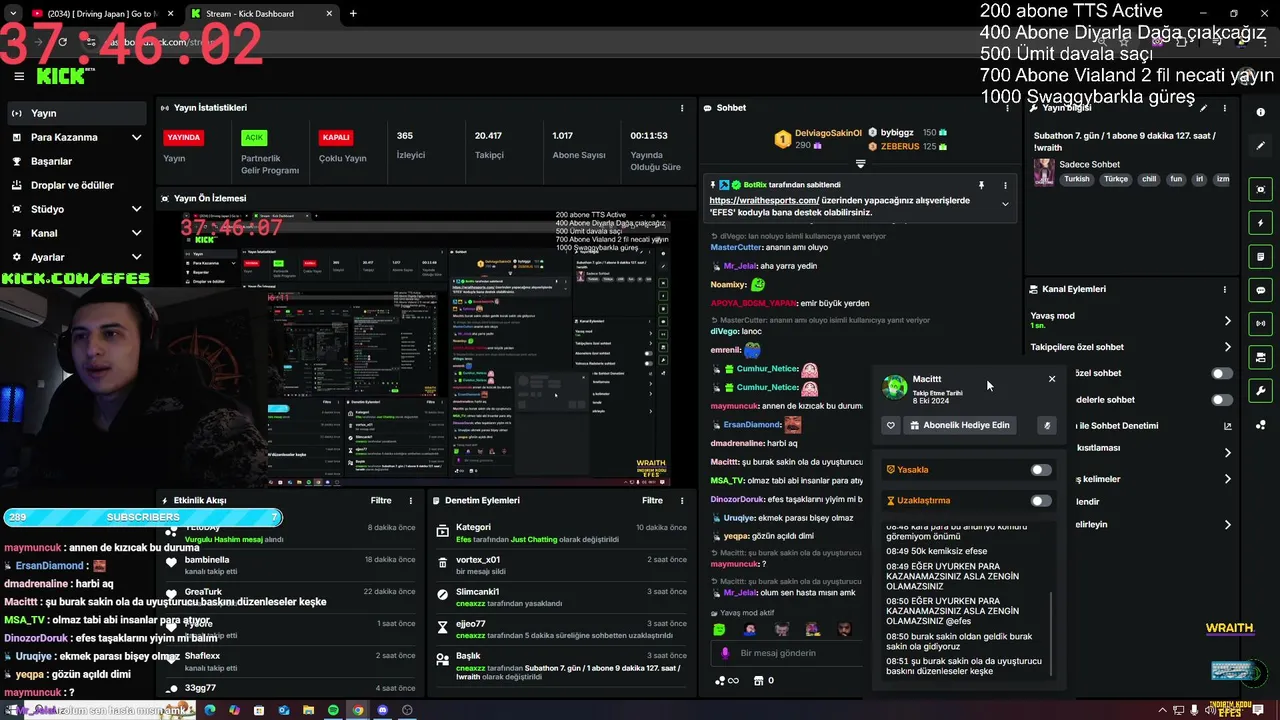Reload the browser page
The width and height of the screenshot is (1280, 720).
tap(63, 42)
